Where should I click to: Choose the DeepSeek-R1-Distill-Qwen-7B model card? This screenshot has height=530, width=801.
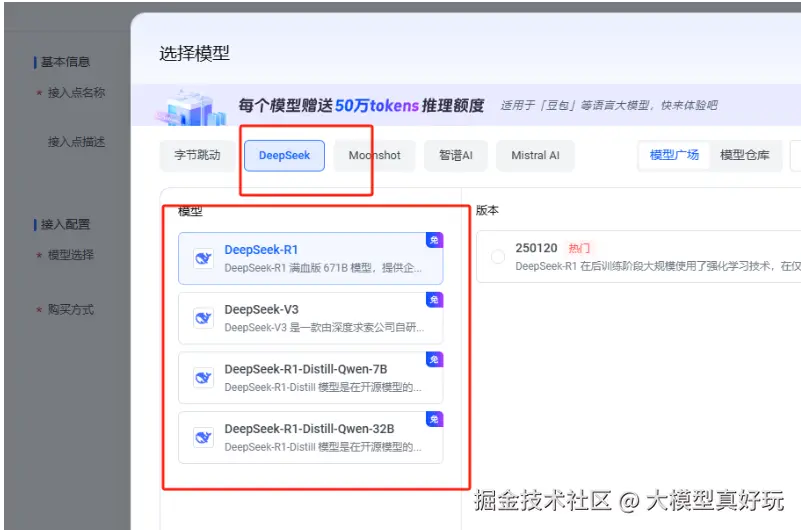[311, 378]
